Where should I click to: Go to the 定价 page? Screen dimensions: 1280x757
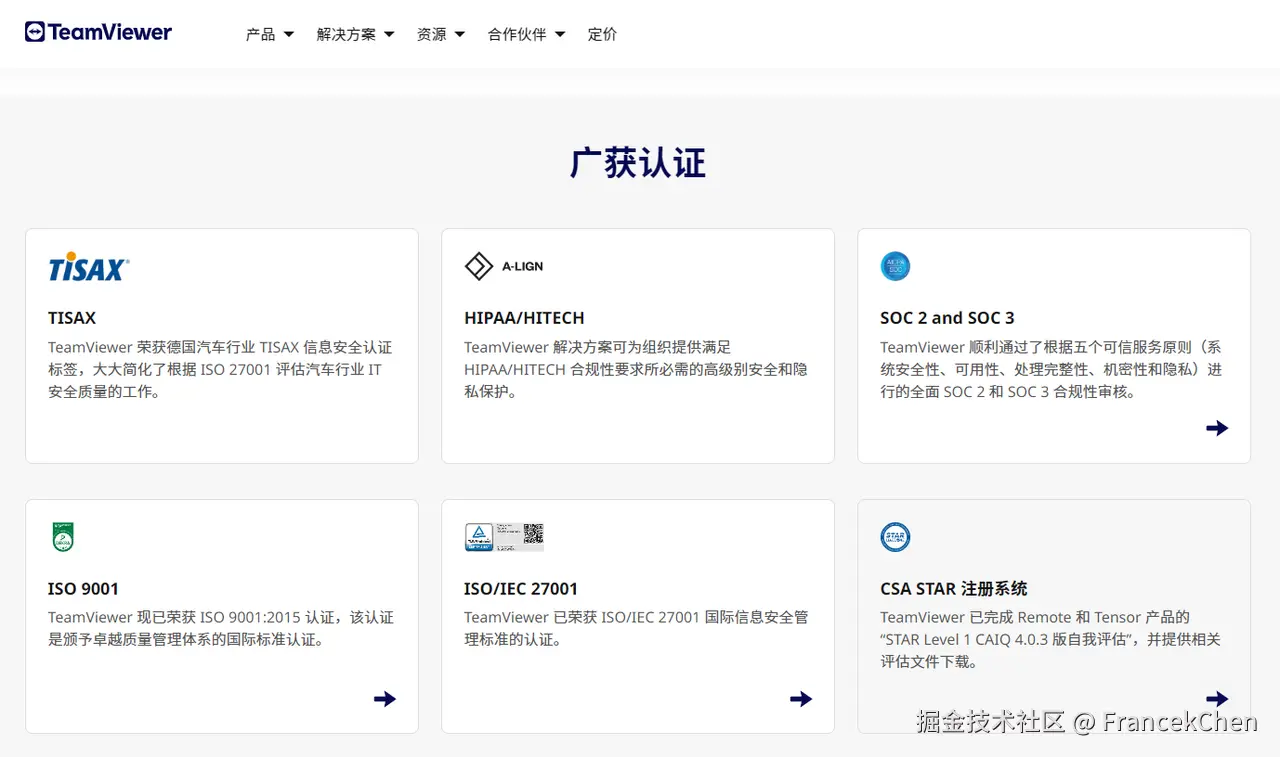[602, 34]
